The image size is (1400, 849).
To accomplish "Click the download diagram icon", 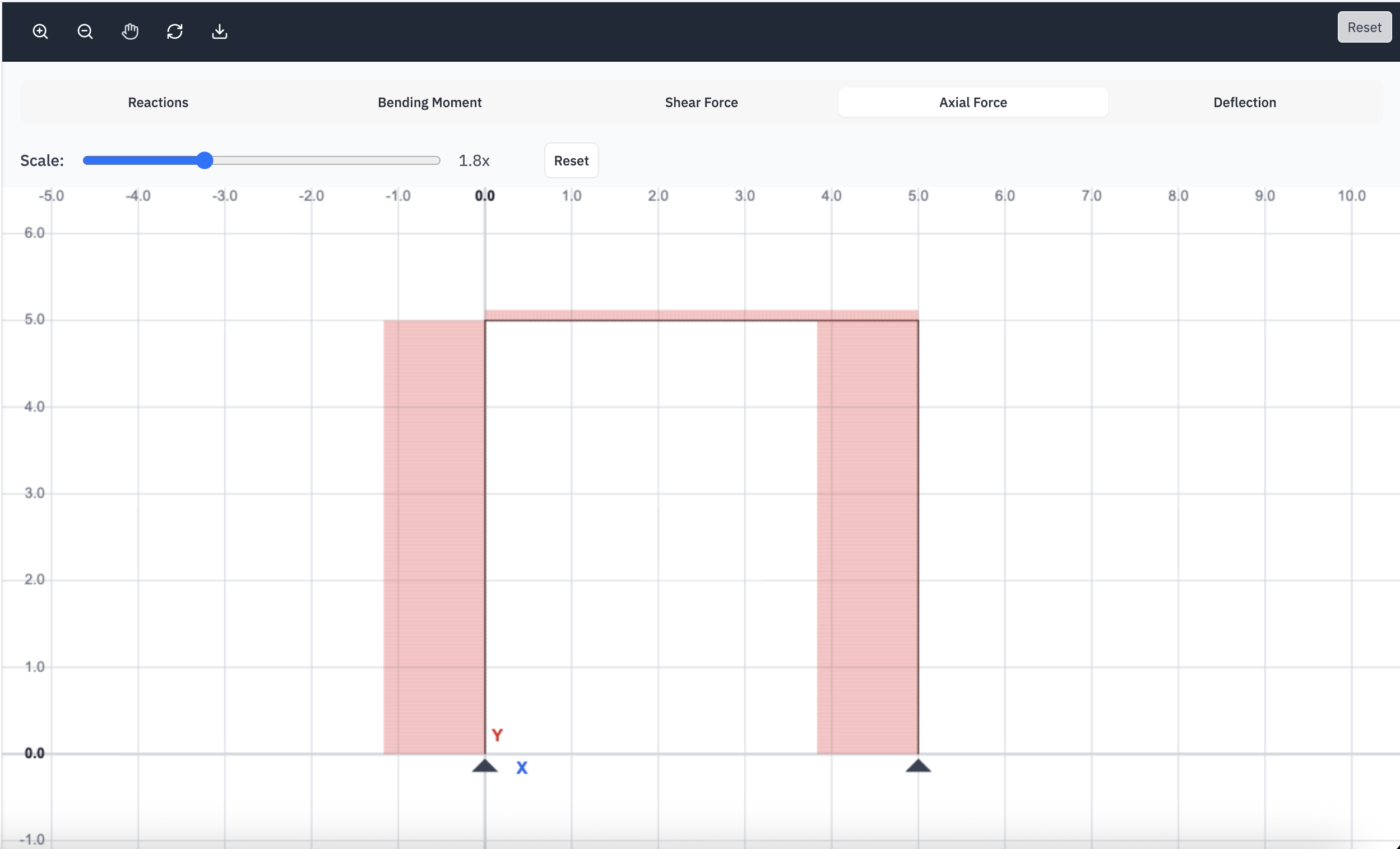I will coord(219,31).
